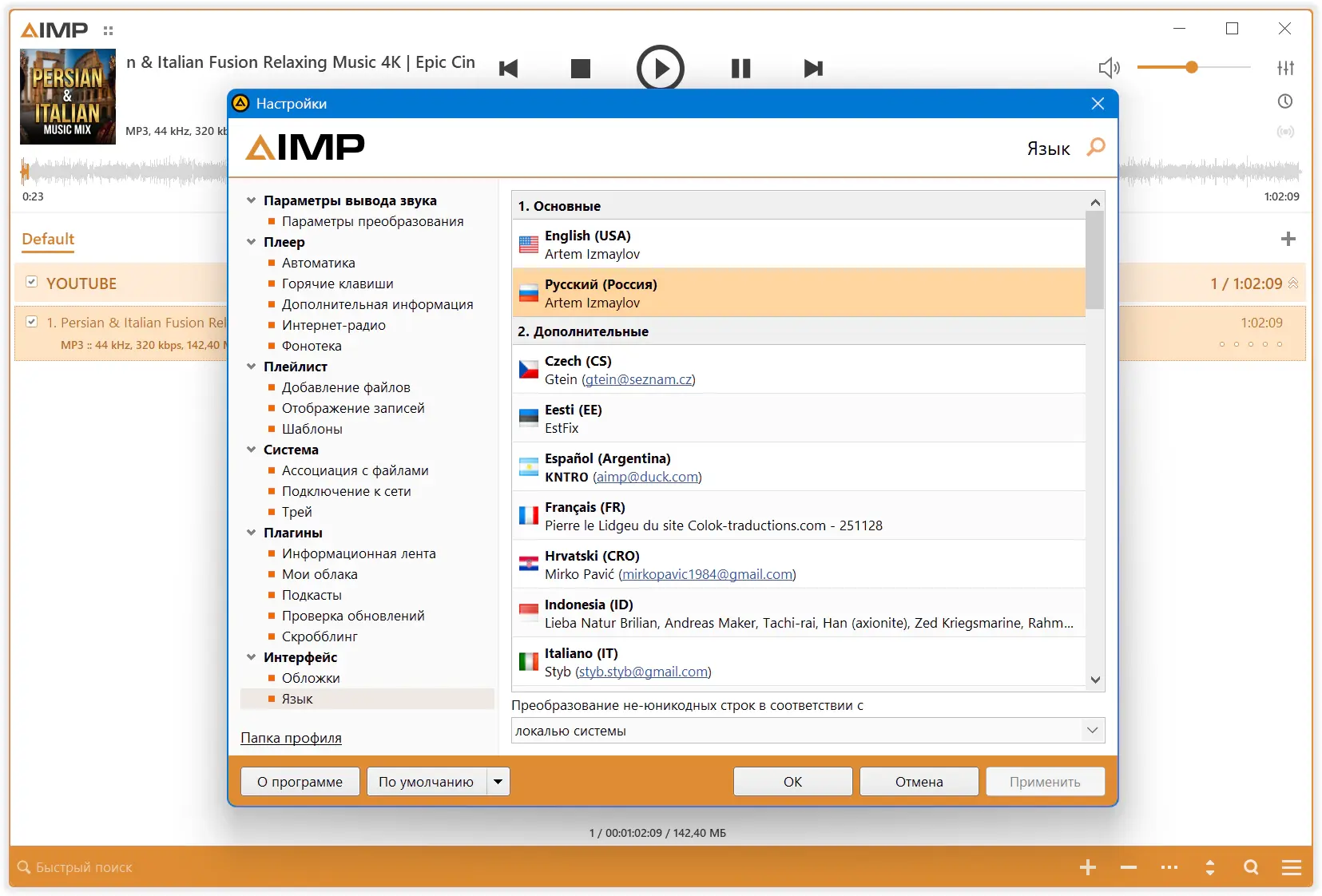Choose the Español (Argentina) flag icon
This screenshot has width=1322, height=896.
tap(529, 467)
